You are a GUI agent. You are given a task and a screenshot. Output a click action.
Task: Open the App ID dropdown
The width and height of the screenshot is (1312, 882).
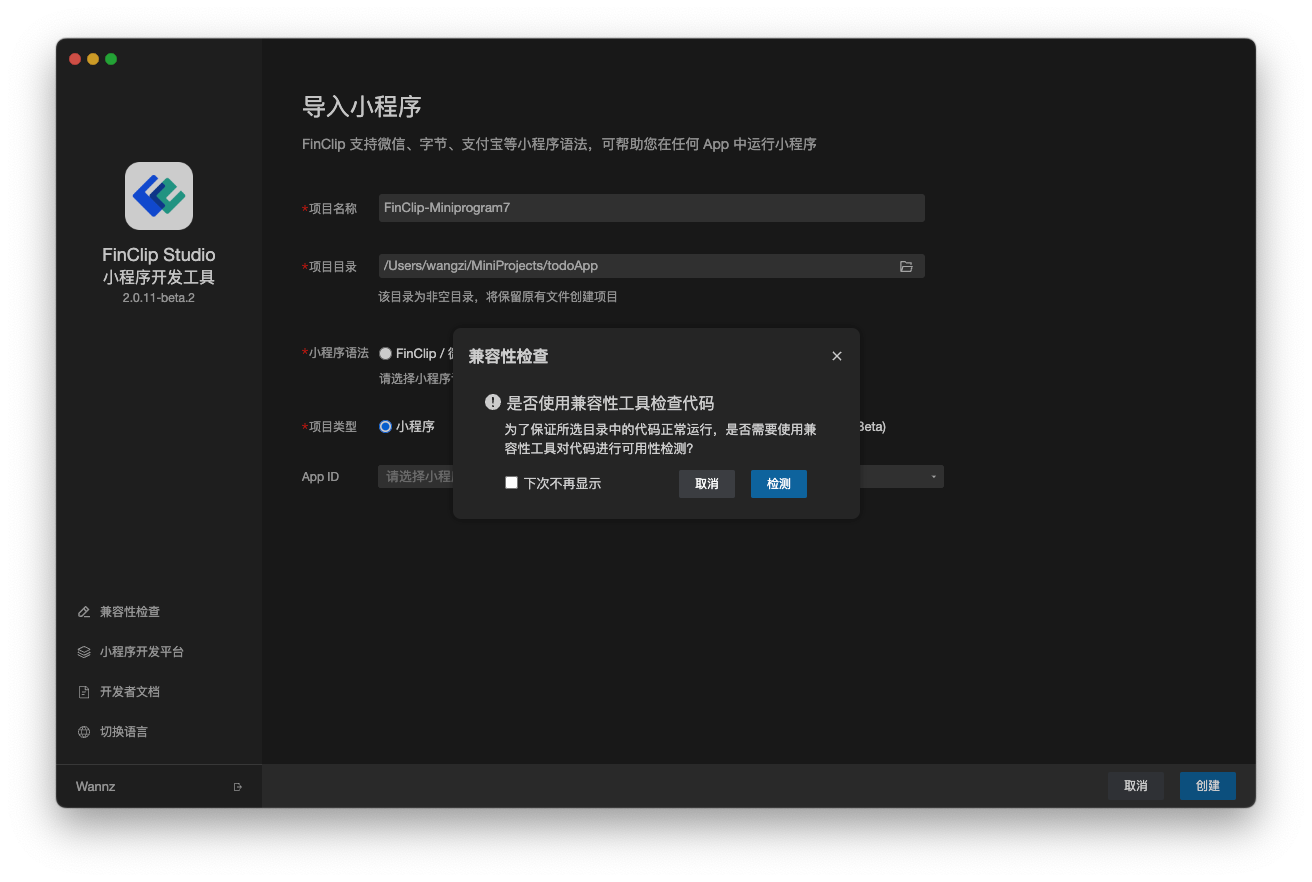pyautogui.click(x=934, y=476)
